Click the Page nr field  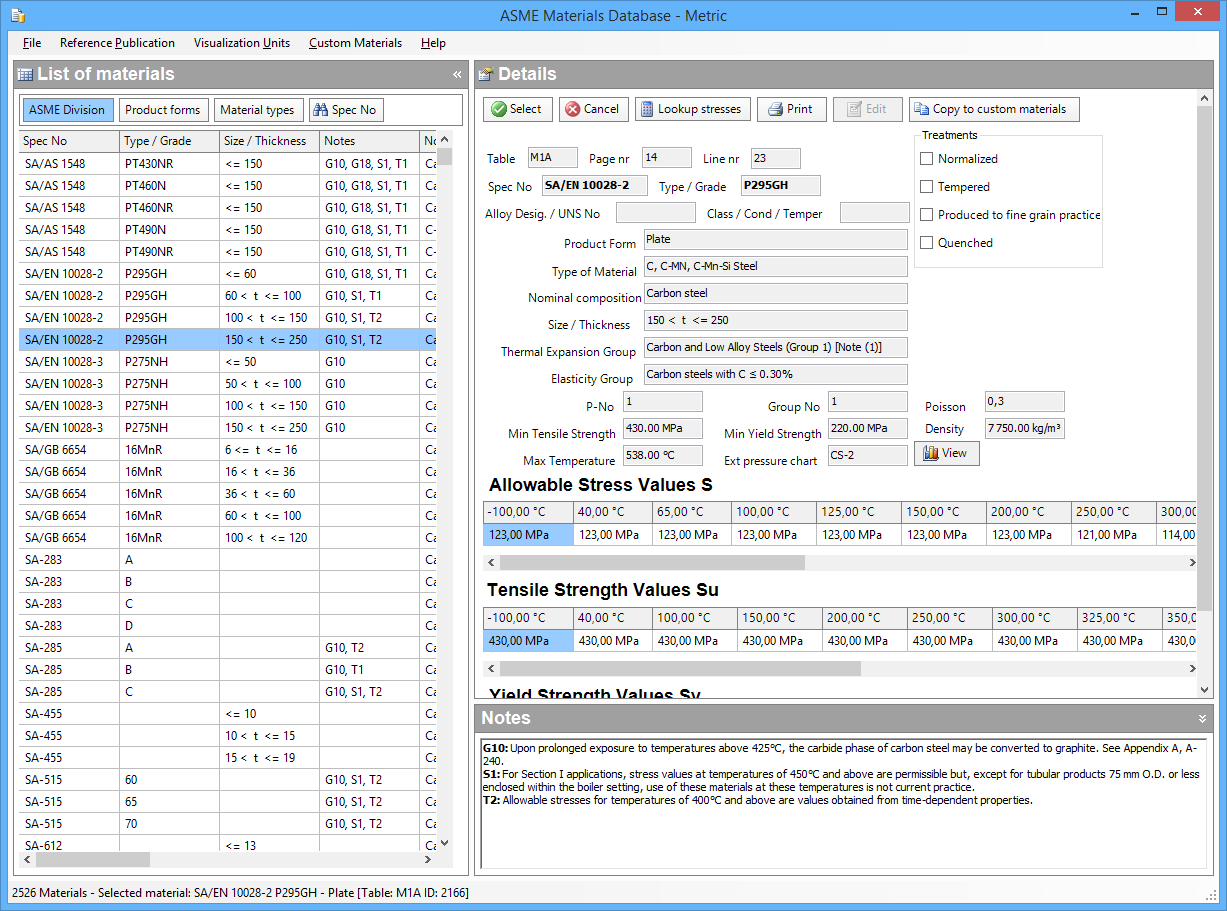tap(666, 158)
